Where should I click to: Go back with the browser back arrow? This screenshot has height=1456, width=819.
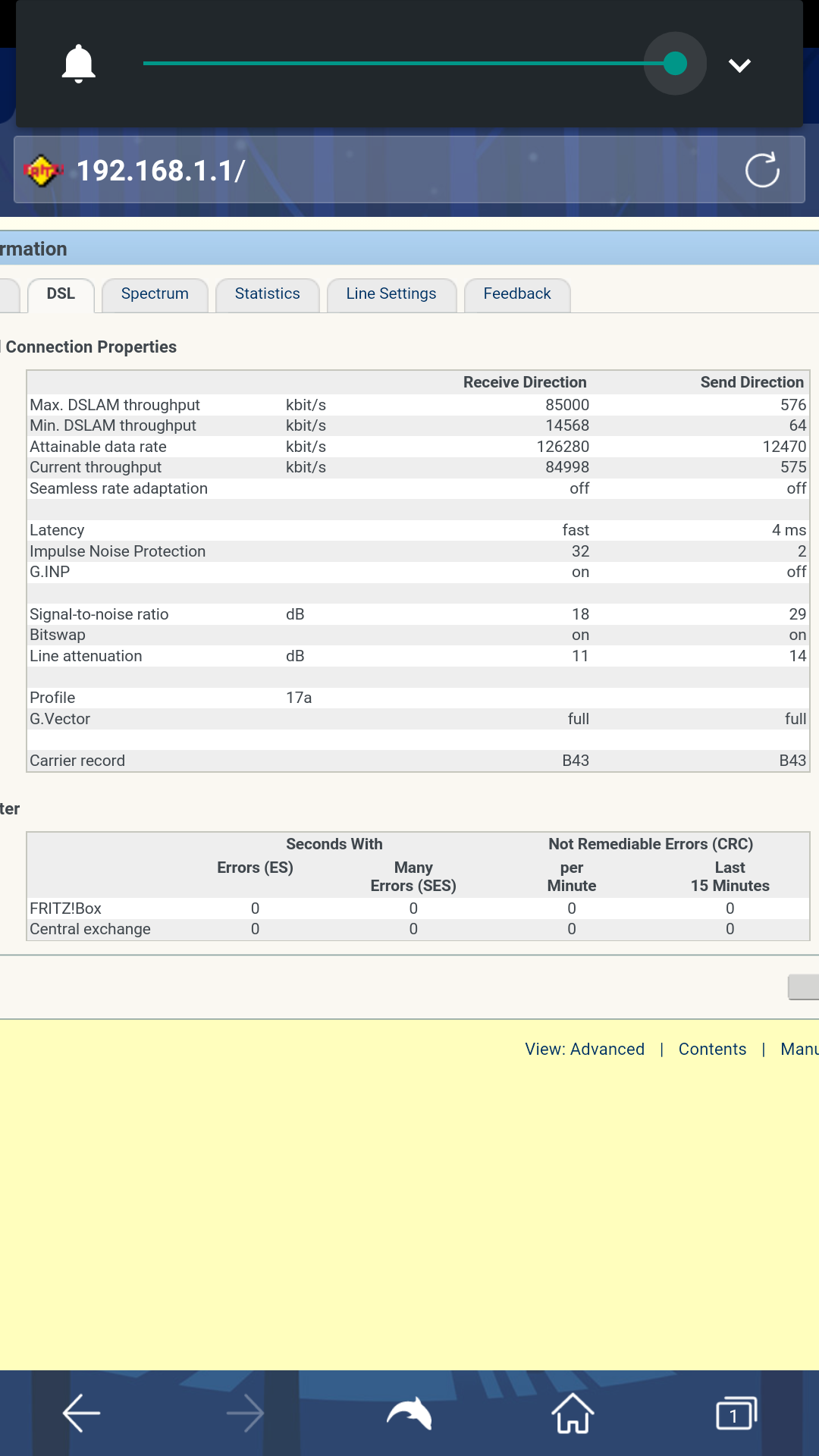[x=81, y=1414]
